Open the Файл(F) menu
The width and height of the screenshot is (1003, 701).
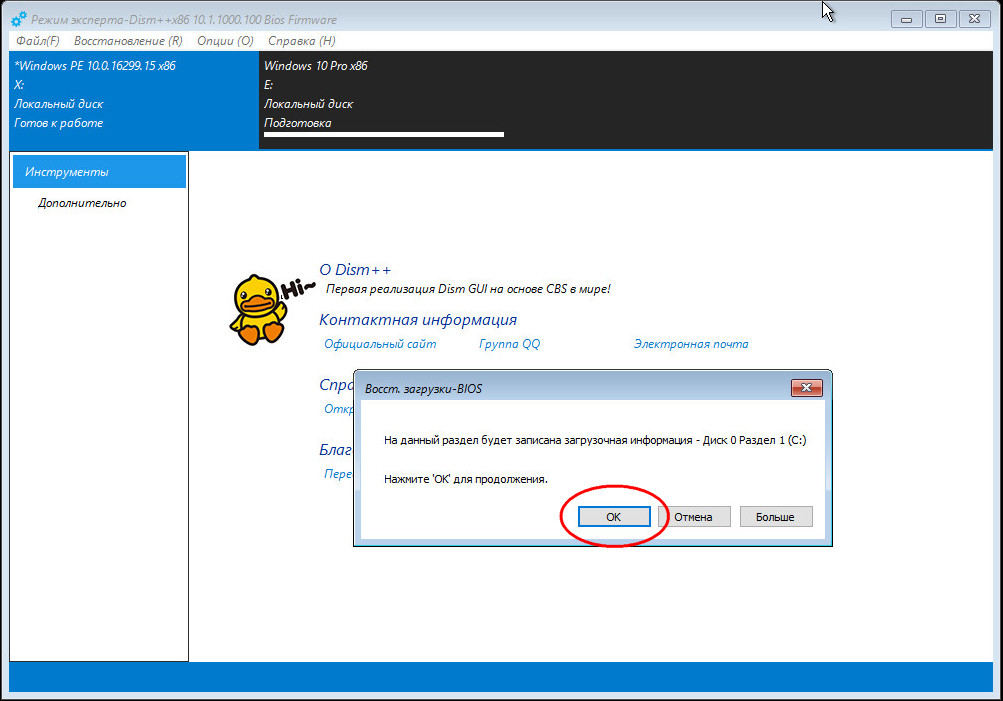click(x=38, y=41)
